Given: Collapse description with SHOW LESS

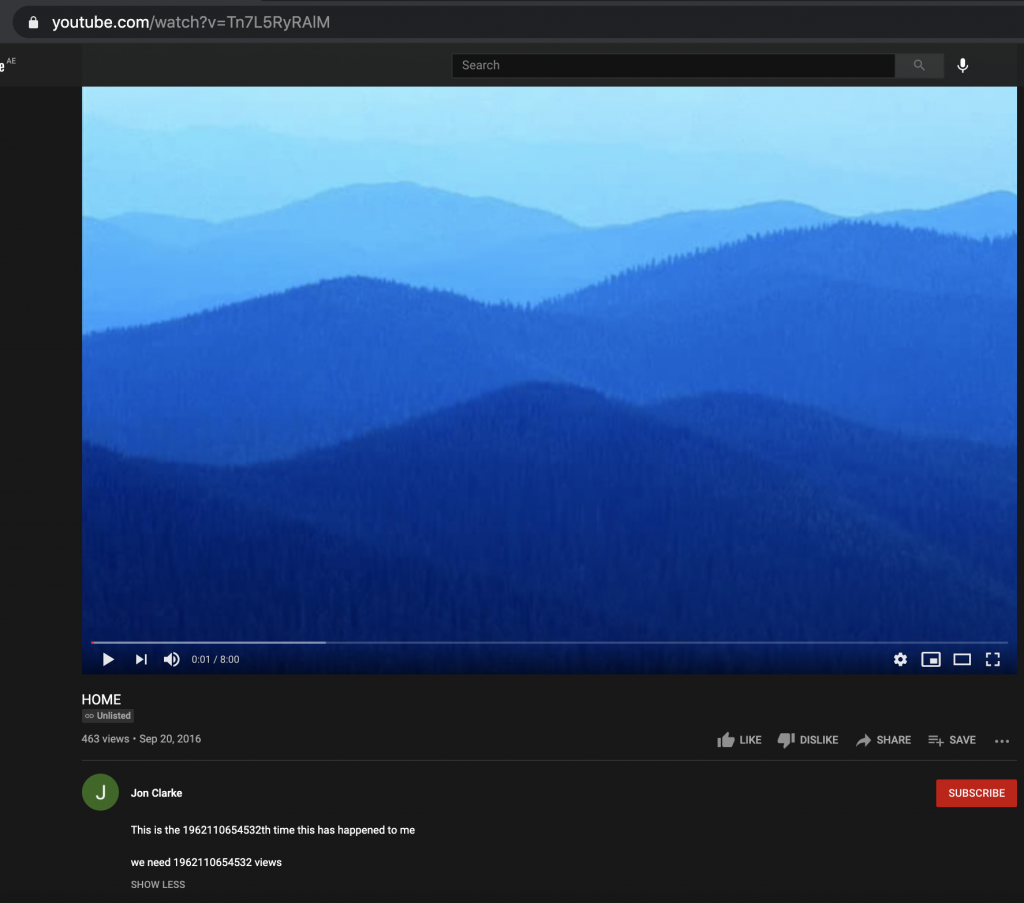Looking at the screenshot, I should coord(157,884).
